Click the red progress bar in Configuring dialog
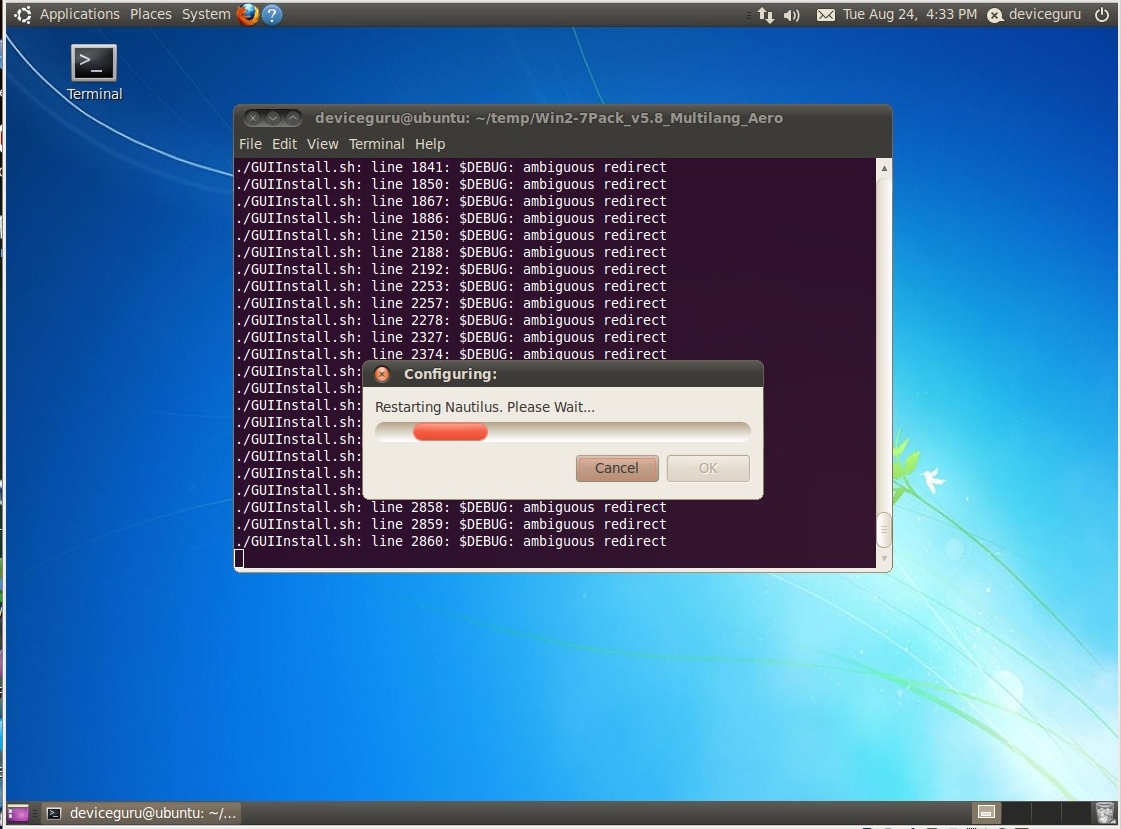This screenshot has height=829, width=1121. point(450,432)
